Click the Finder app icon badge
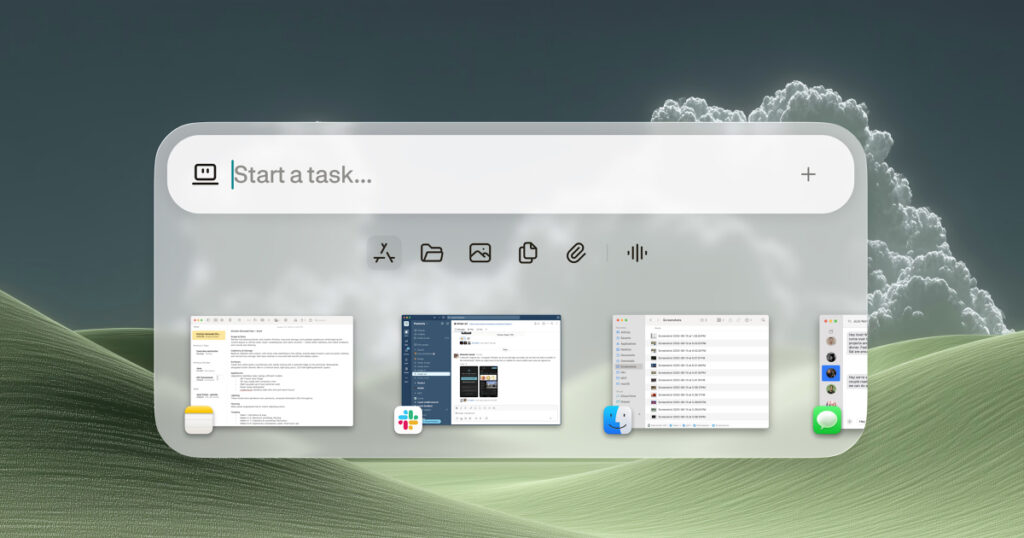This screenshot has height=538, width=1024. click(618, 420)
